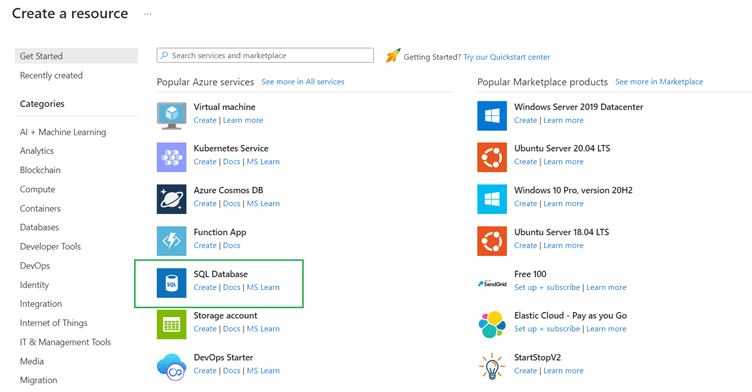Click the Function App title text
752x392 pixels.
[x=220, y=232]
